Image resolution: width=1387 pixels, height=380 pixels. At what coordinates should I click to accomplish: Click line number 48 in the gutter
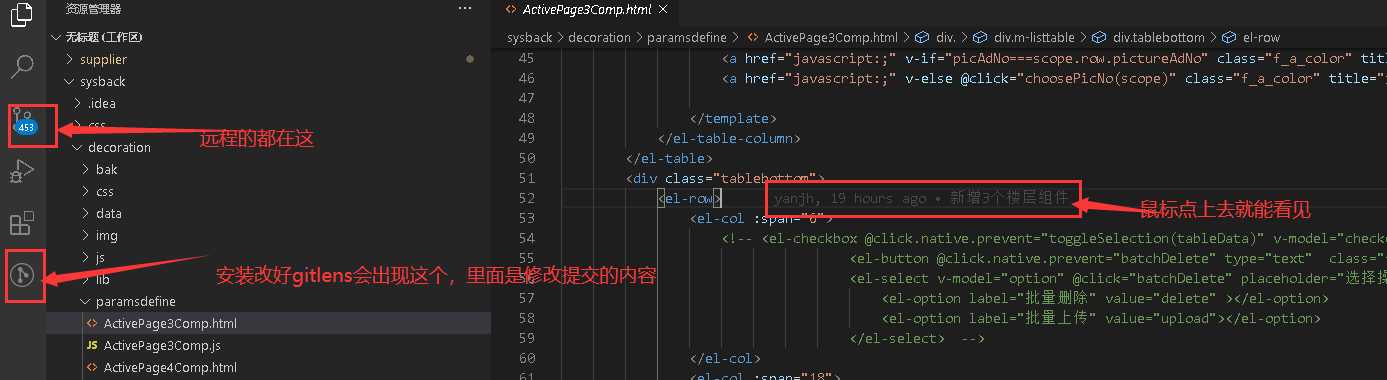point(527,118)
